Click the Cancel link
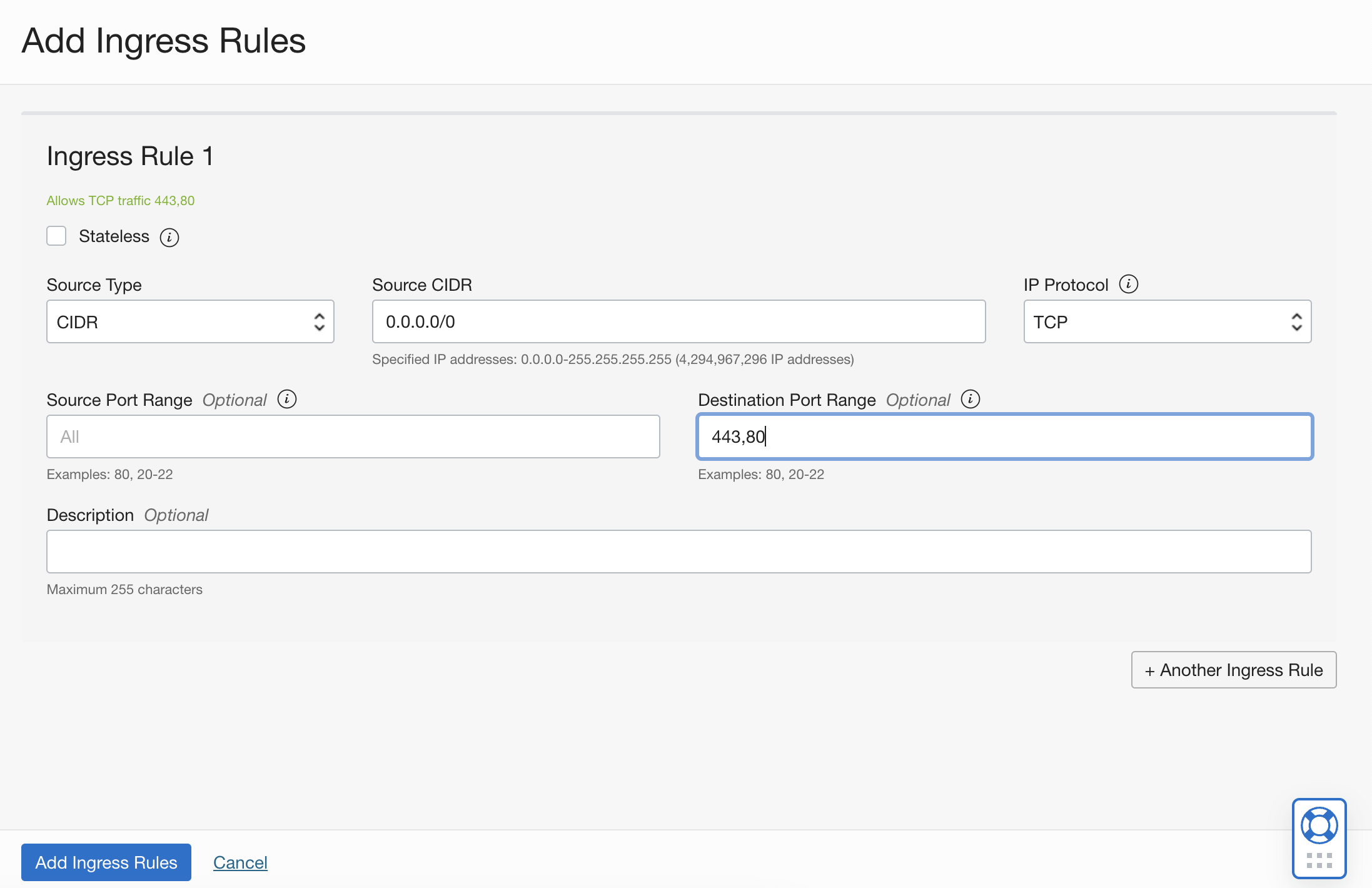The width and height of the screenshot is (1372, 888). [240, 862]
